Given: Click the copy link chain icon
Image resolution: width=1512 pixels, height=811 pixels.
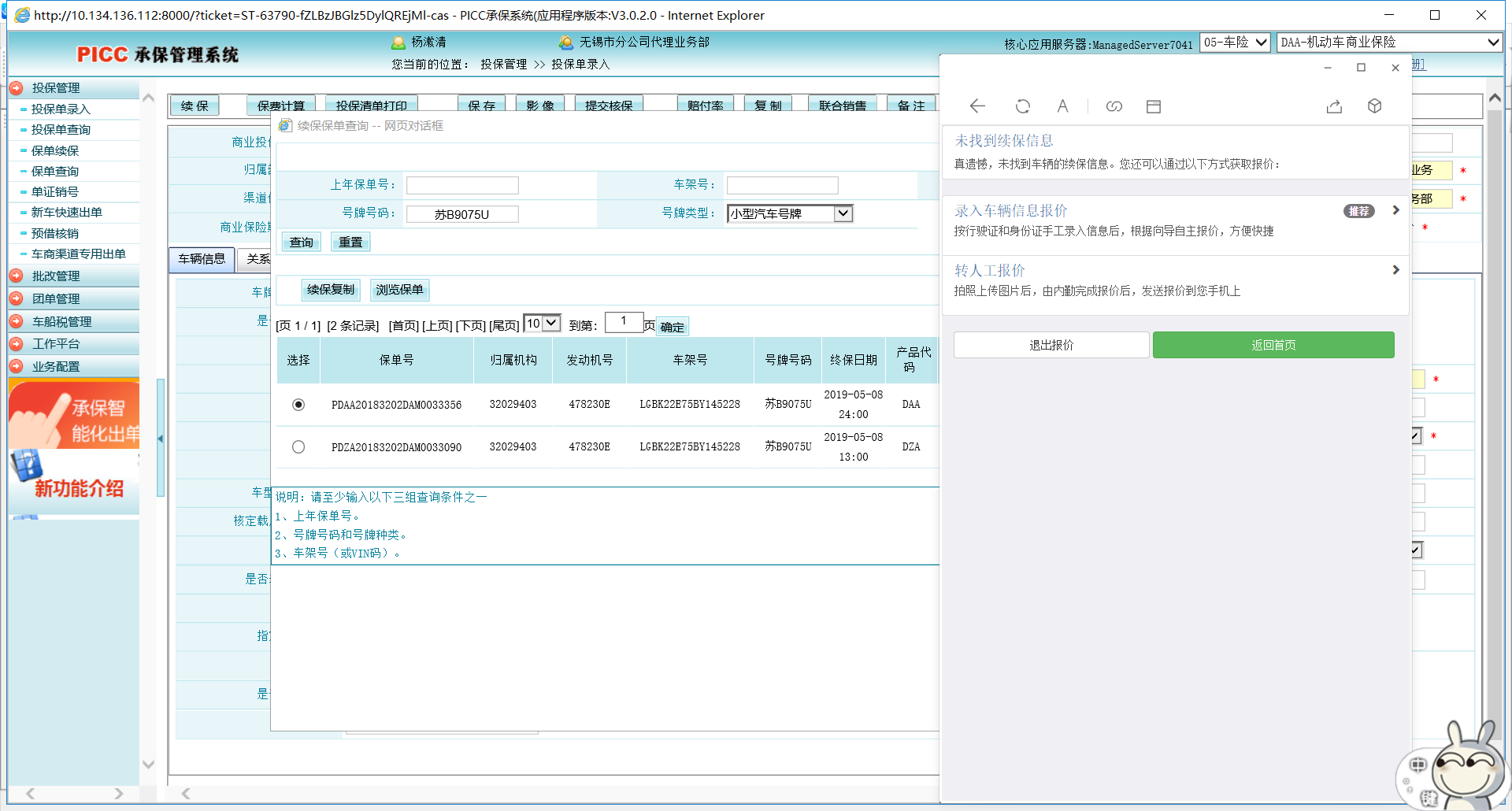Looking at the screenshot, I should 1114,106.
